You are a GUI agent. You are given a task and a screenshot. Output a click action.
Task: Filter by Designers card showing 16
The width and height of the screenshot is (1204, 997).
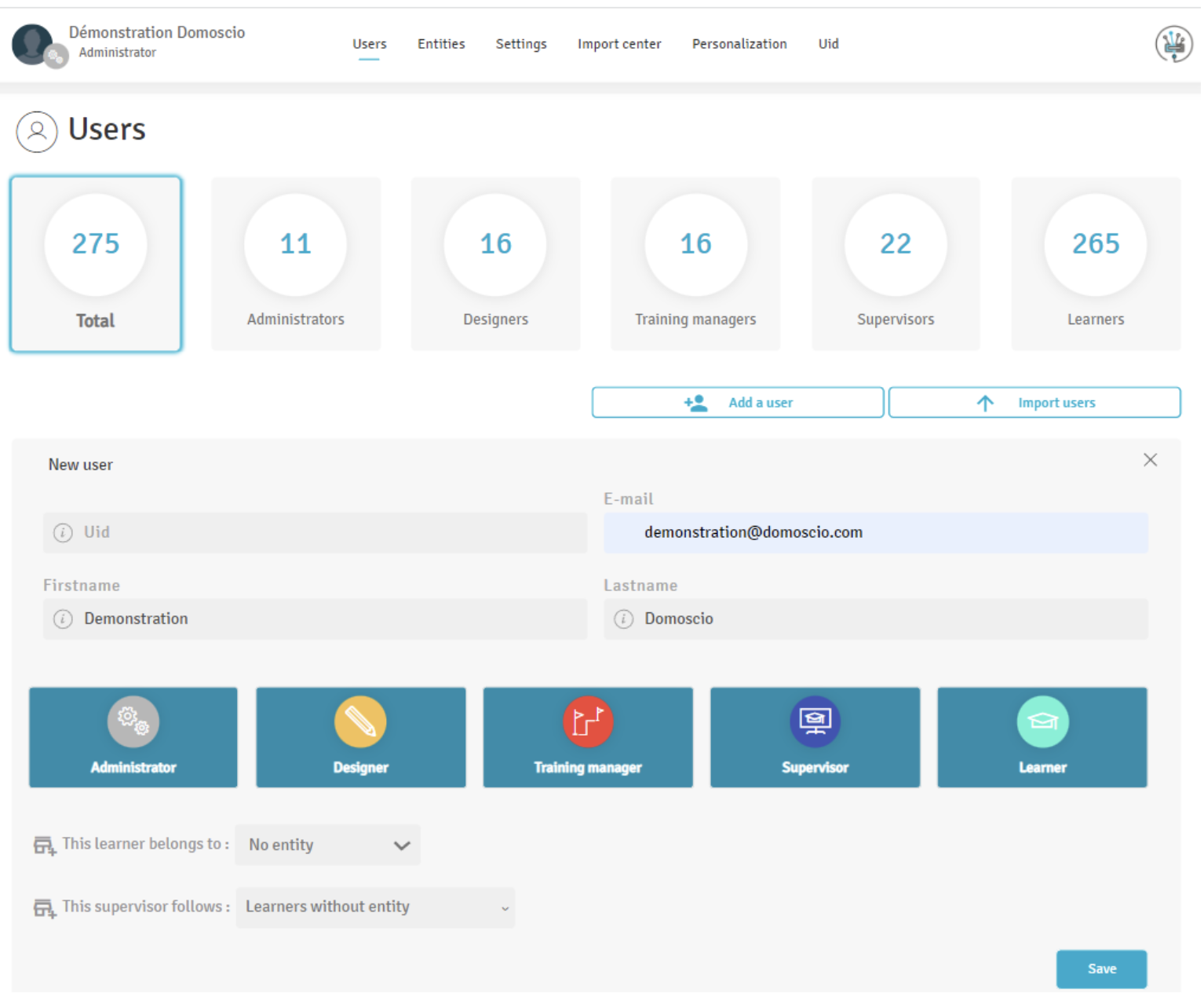pyautogui.click(x=497, y=265)
